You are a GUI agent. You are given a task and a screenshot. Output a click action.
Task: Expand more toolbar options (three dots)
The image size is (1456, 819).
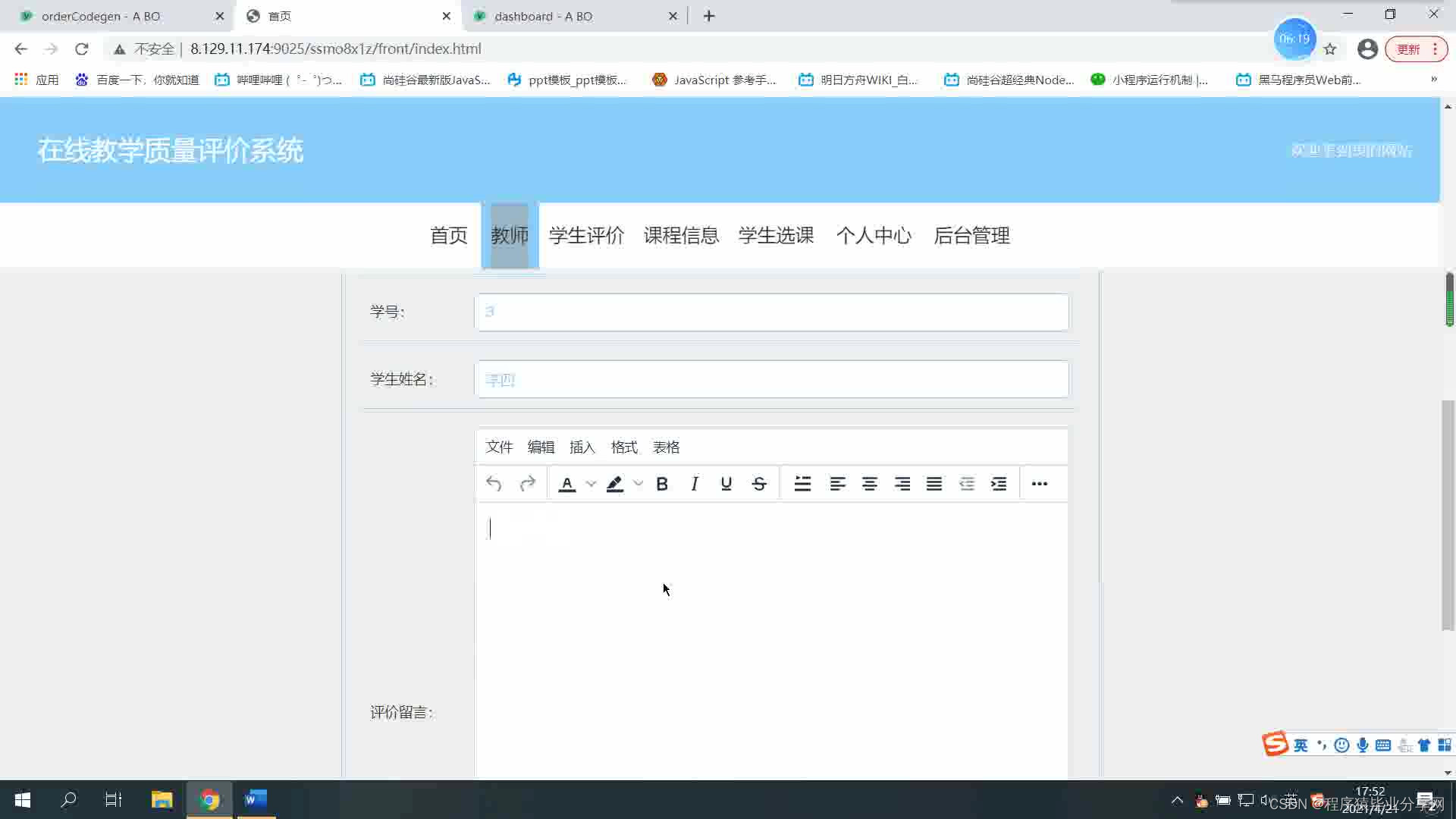coord(1040,484)
